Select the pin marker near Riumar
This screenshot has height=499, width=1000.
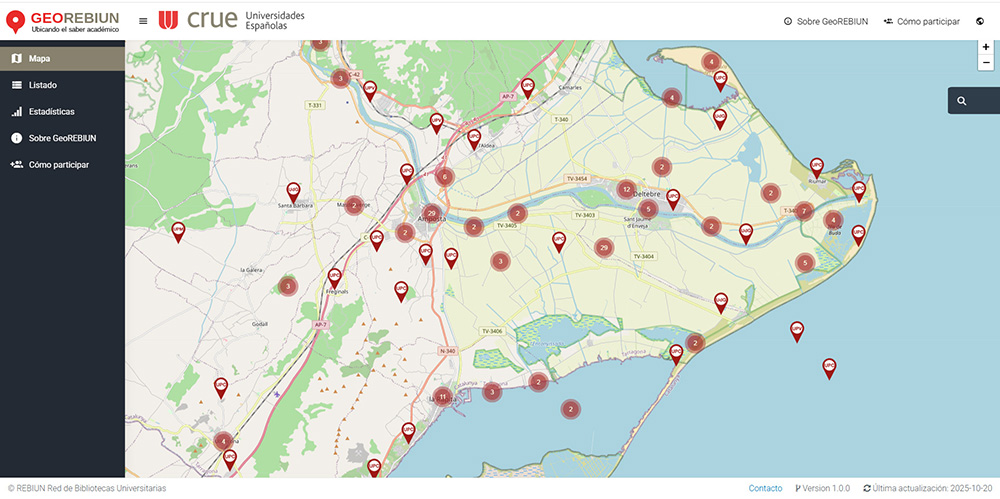click(x=816, y=166)
